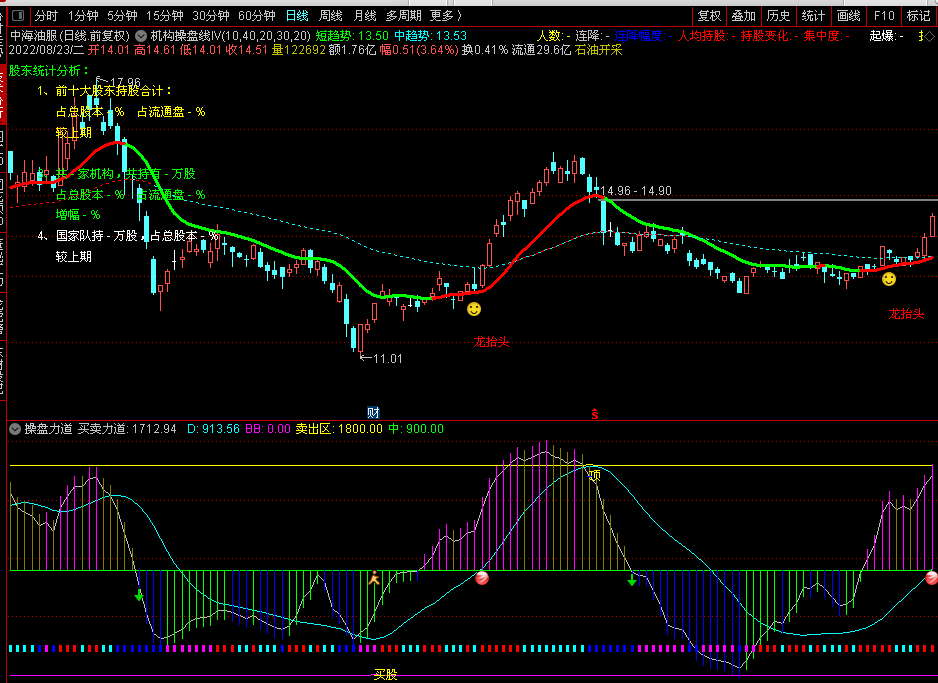Open the F10 company info button
Viewport: 938px width, 683px height.
click(884, 16)
